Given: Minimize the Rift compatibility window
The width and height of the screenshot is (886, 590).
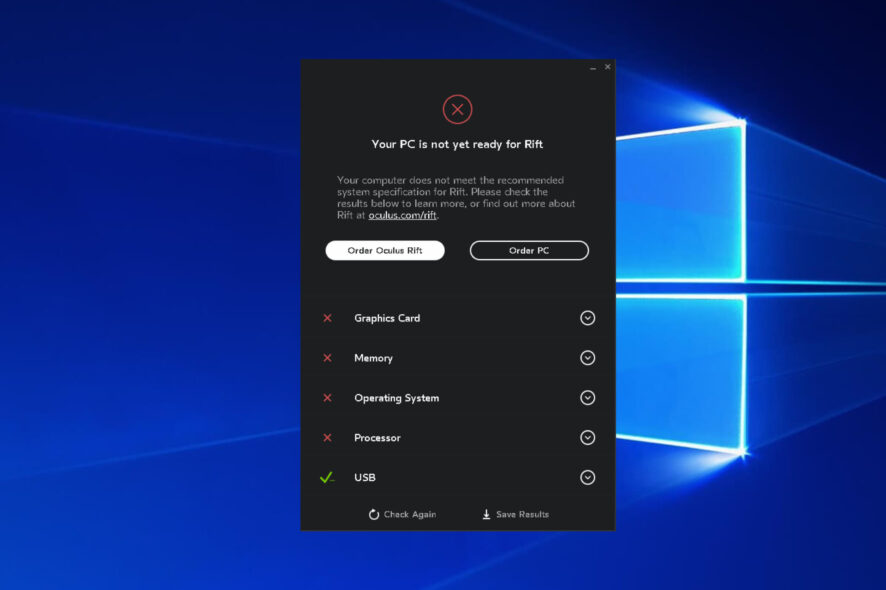Looking at the screenshot, I should pyautogui.click(x=593, y=67).
